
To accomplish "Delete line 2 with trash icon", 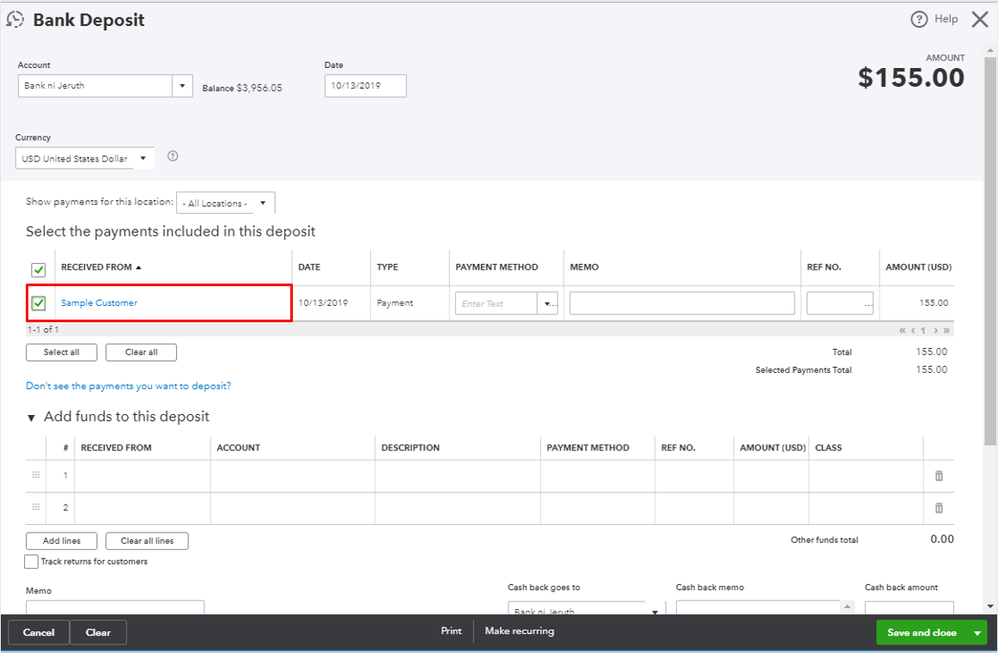I will tap(938, 508).
